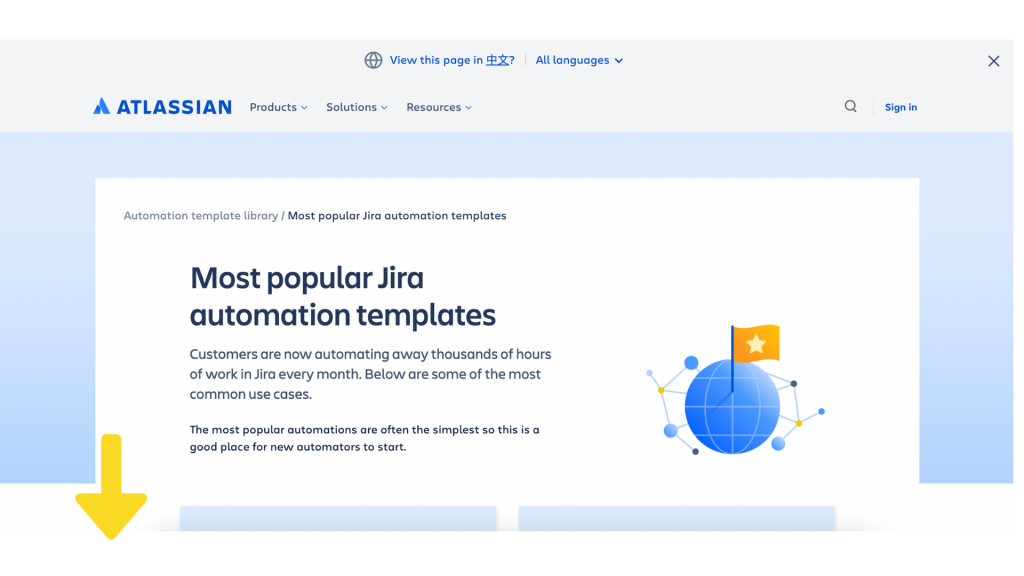The width and height of the screenshot is (1024, 576).
Task: Open the Products menu
Action: coord(278,107)
